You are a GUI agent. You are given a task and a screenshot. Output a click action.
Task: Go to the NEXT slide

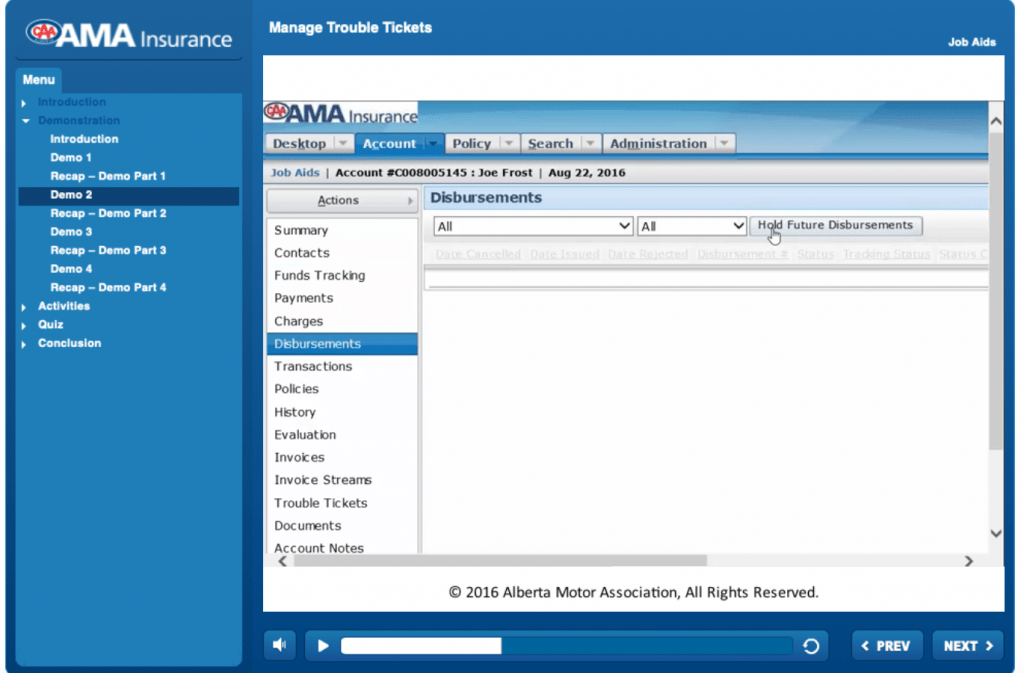click(x=968, y=646)
